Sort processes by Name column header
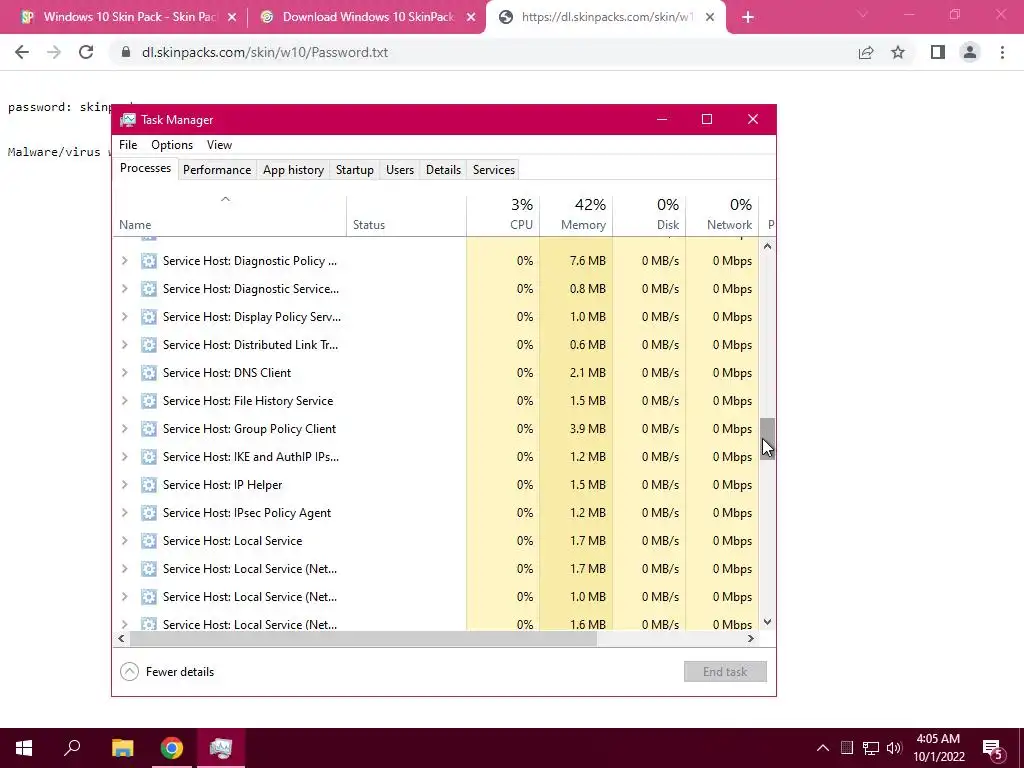The width and height of the screenshot is (1024, 768). (x=229, y=216)
